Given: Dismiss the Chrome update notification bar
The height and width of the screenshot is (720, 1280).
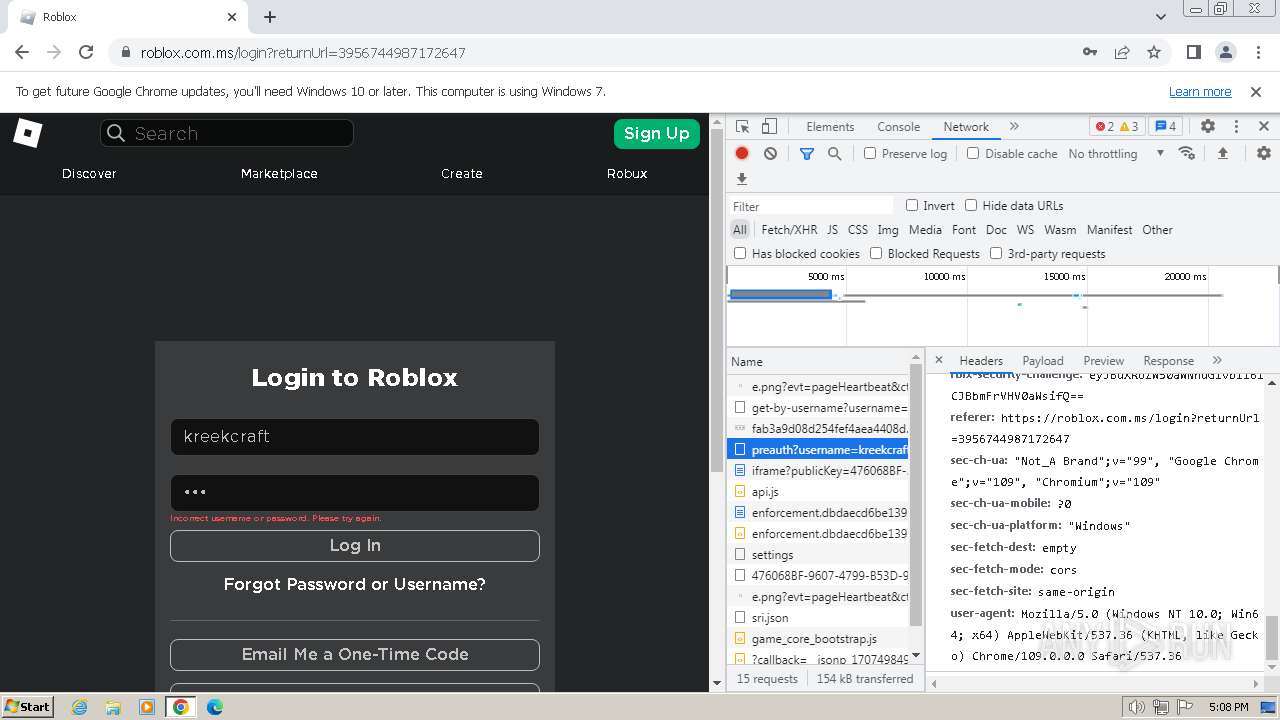Looking at the screenshot, I should pyautogui.click(x=1256, y=91).
